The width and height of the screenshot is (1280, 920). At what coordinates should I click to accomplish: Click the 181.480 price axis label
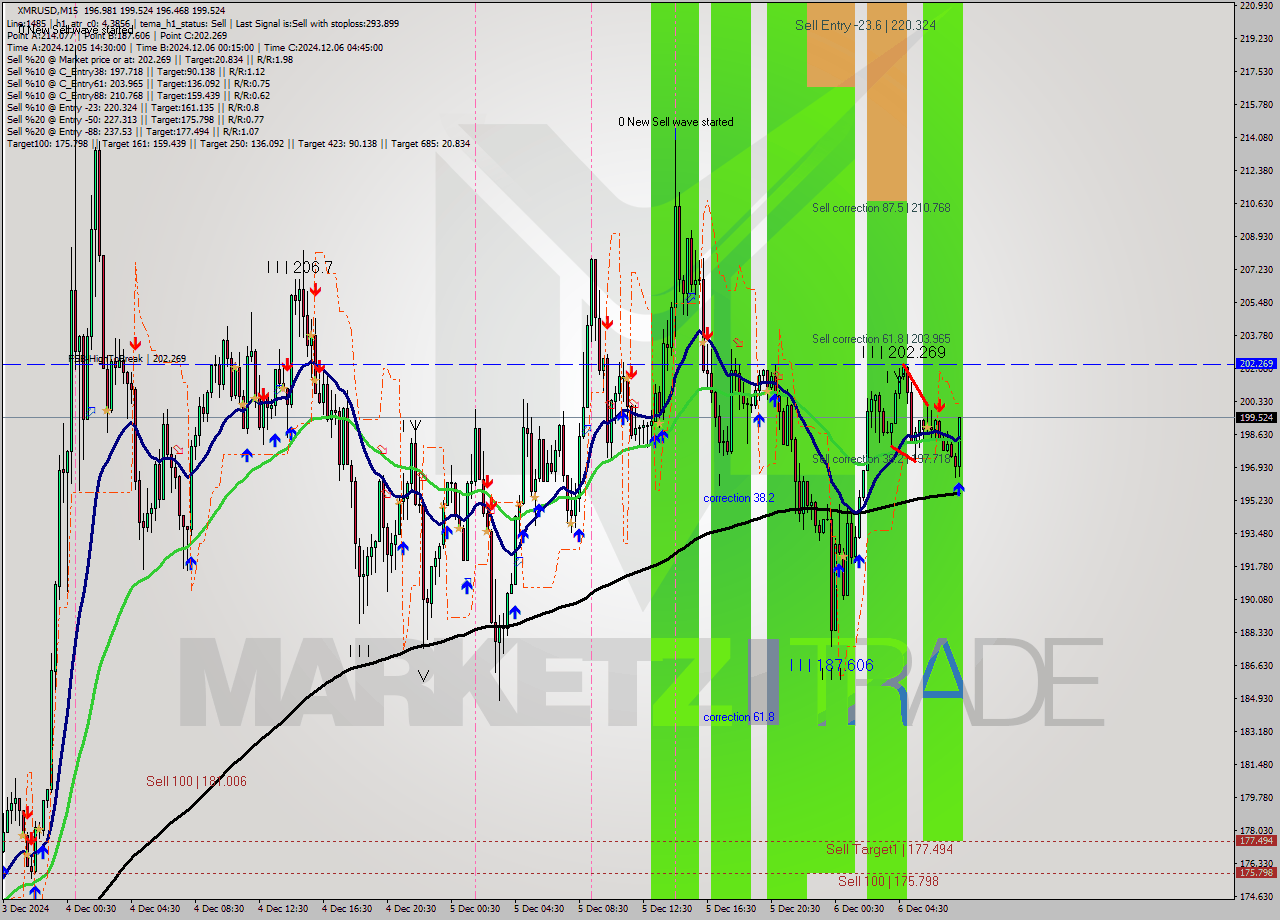(1256, 764)
